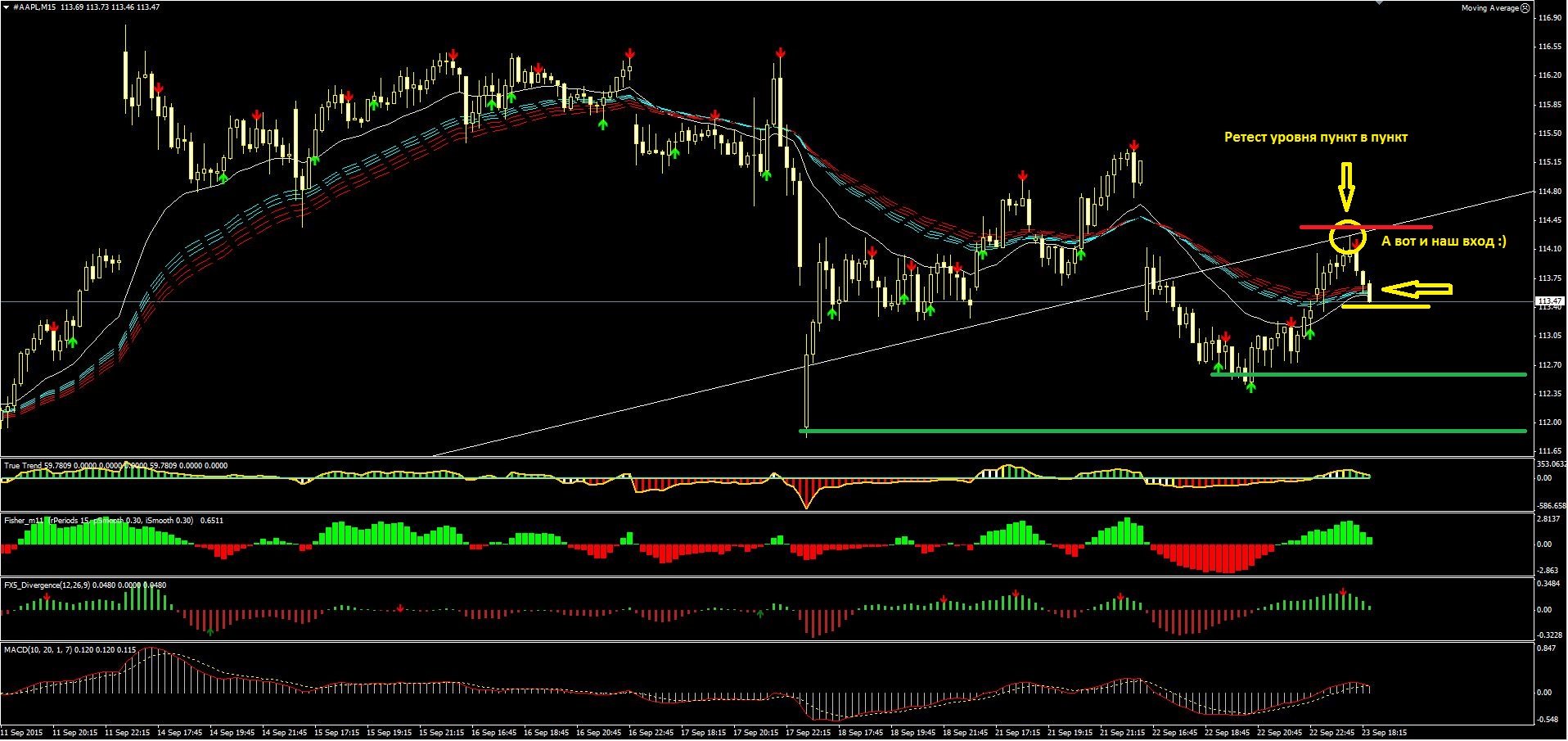Click the "15 Sep 21:15" time axis label

coord(442,732)
